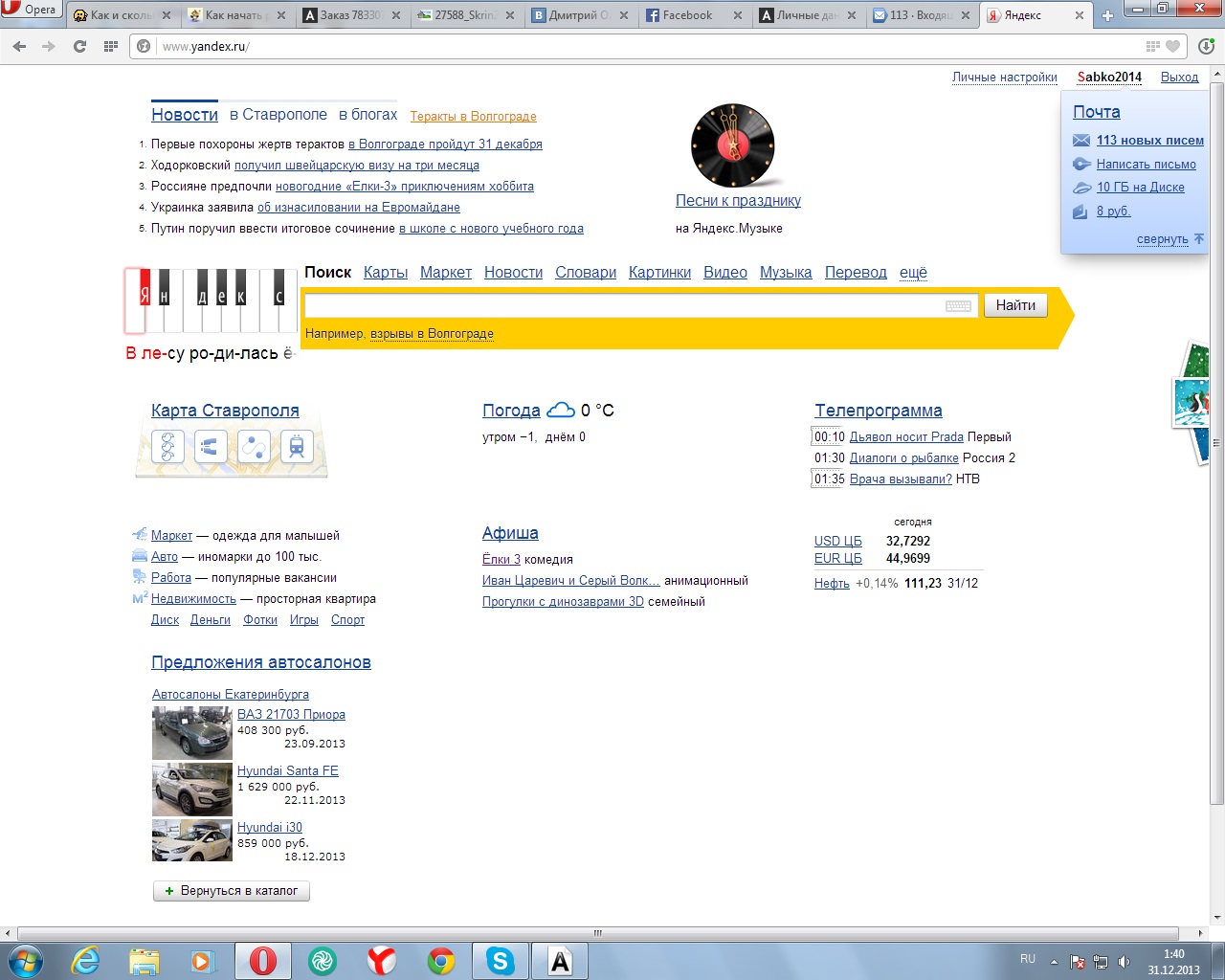Open the route planner map icon

point(254,447)
